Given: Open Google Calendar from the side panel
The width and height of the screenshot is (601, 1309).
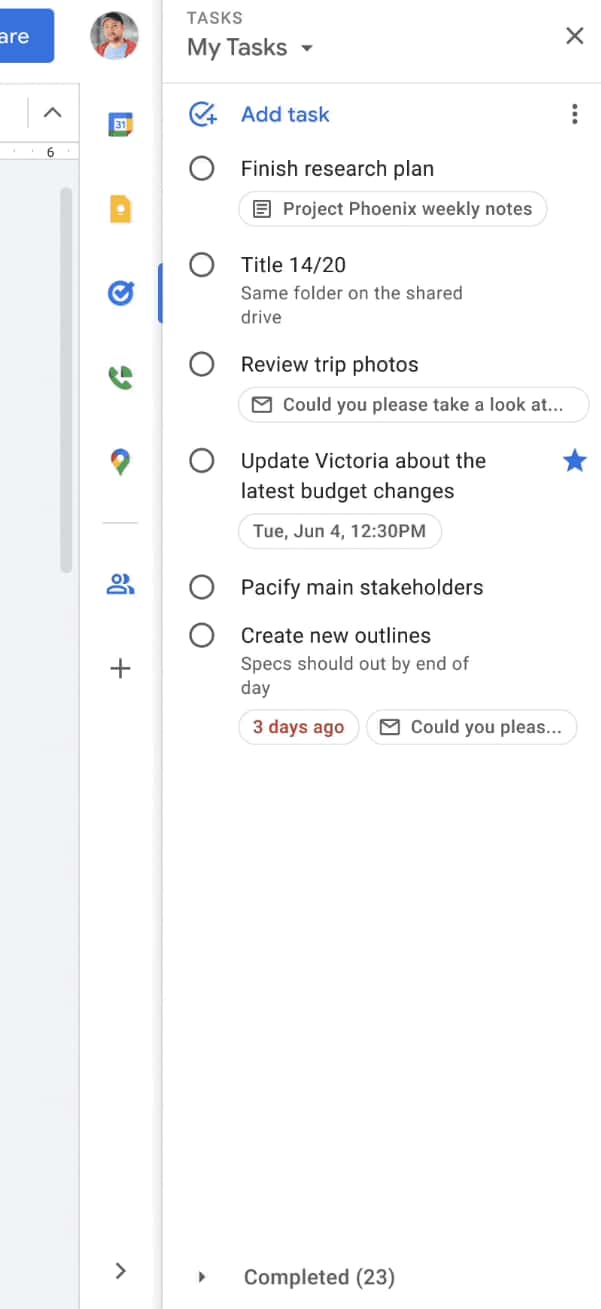Looking at the screenshot, I should (120, 124).
